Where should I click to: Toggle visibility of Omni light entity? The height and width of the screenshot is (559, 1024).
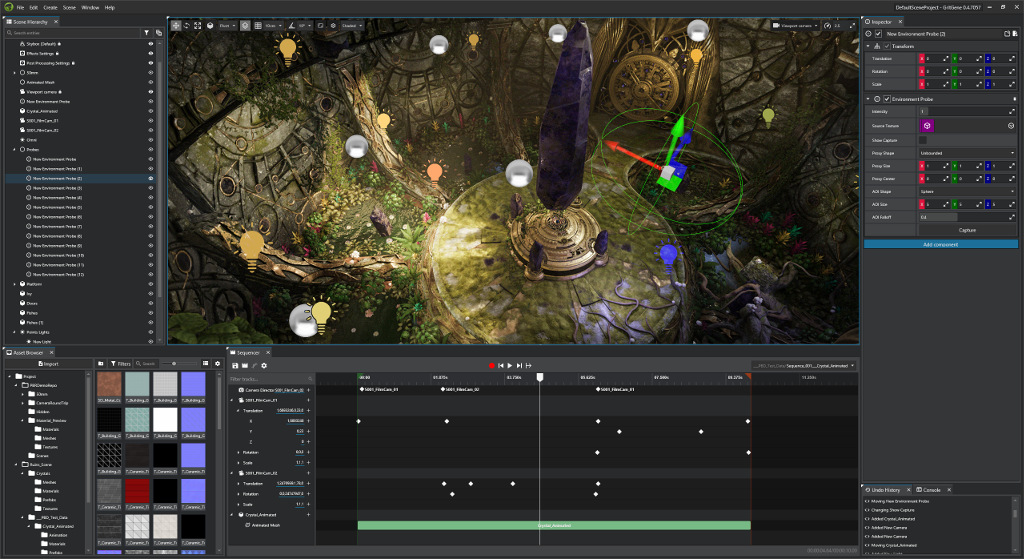pos(150,140)
